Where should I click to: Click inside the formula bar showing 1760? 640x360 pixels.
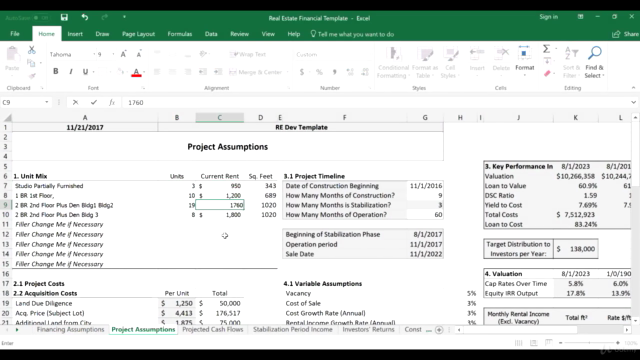(x=376, y=102)
